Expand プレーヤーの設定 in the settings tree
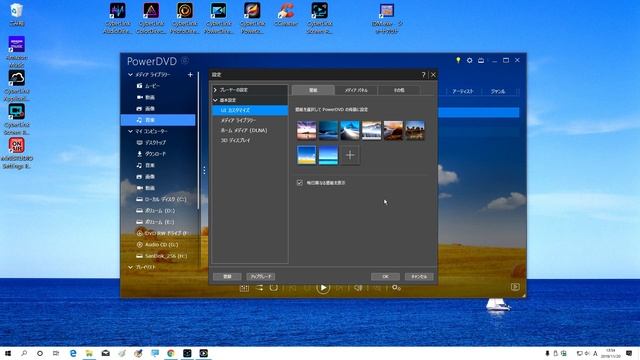The height and width of the screenshot is (360, 640). tap(215, 90)
